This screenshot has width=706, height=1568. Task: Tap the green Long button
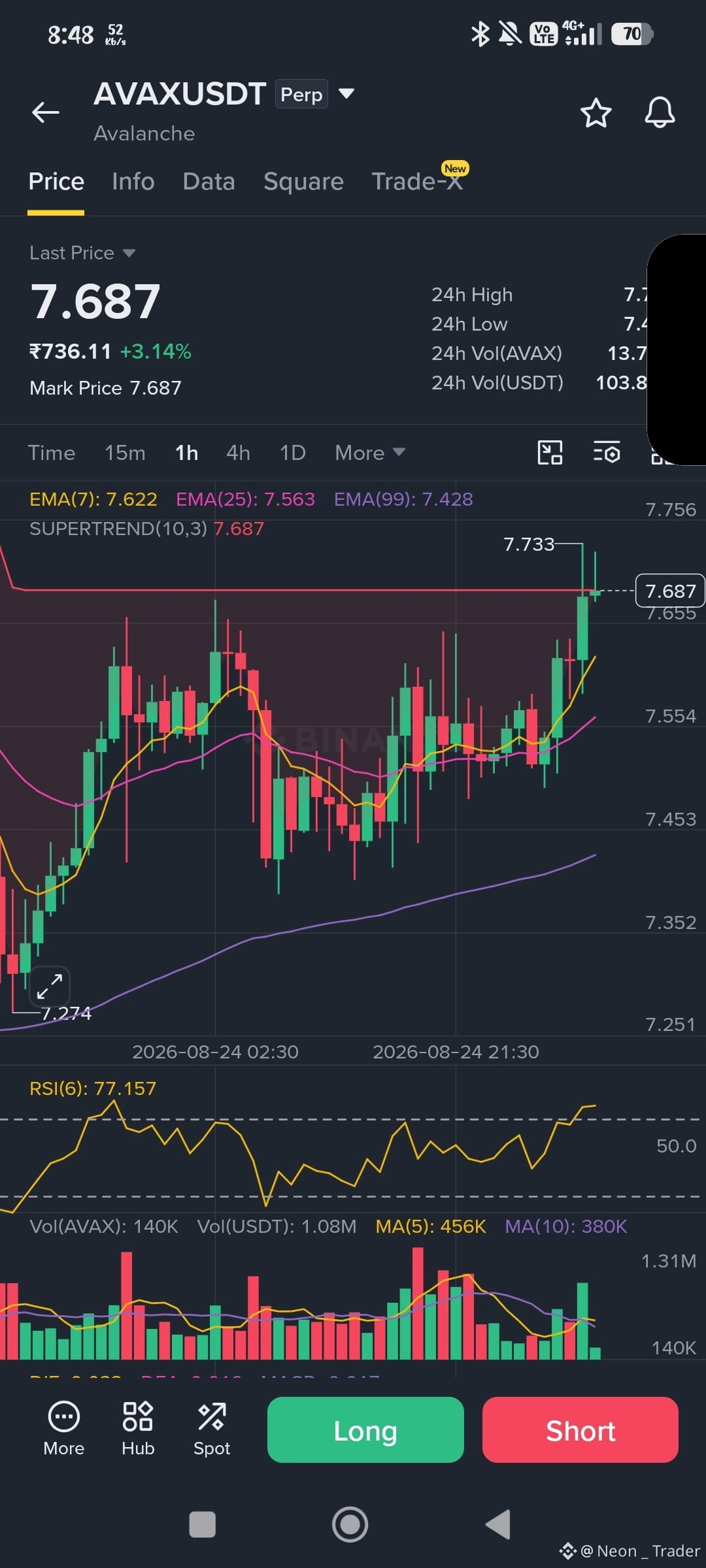(365, 1430)
